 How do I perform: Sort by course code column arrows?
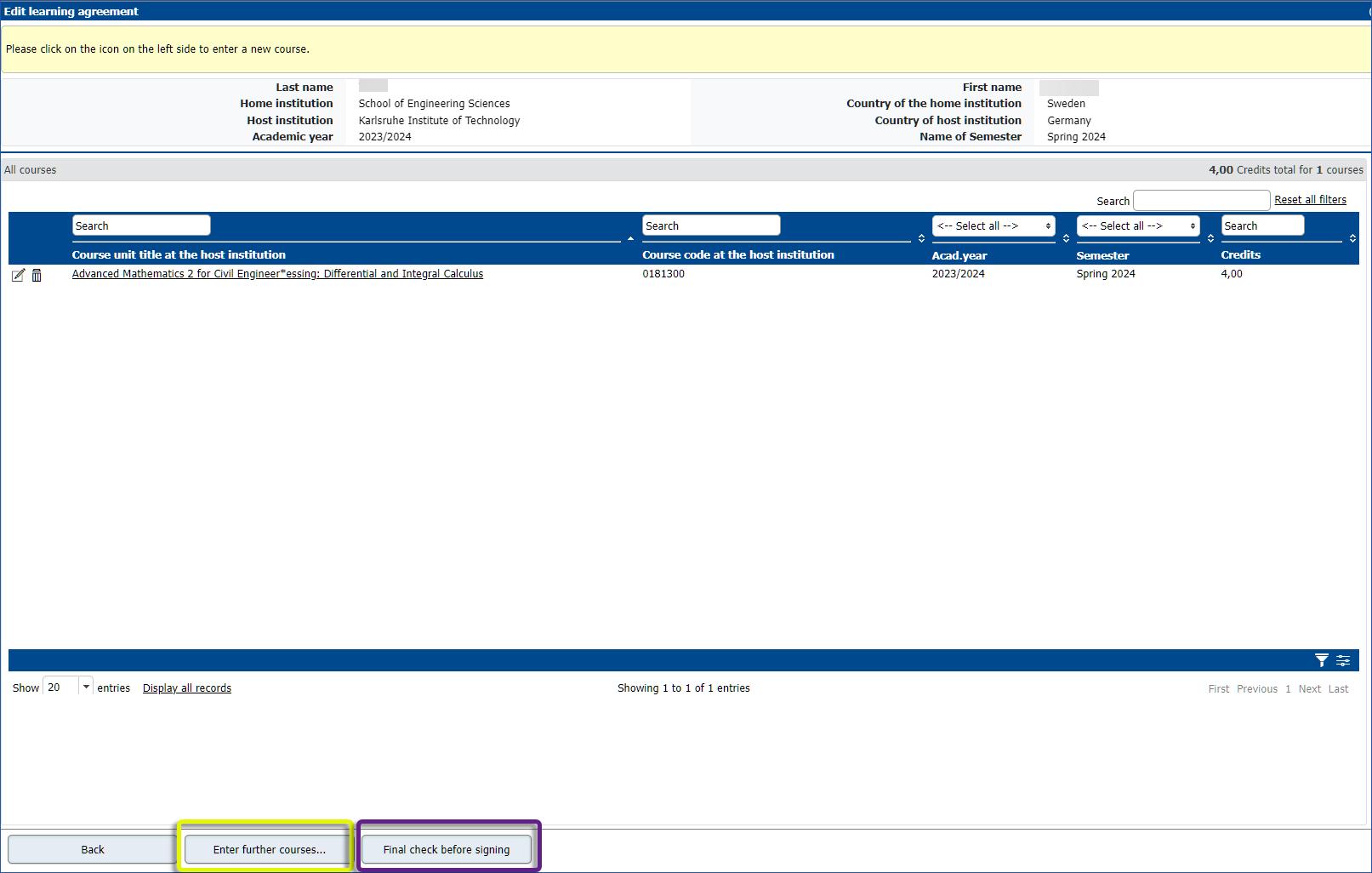(921, 239)
